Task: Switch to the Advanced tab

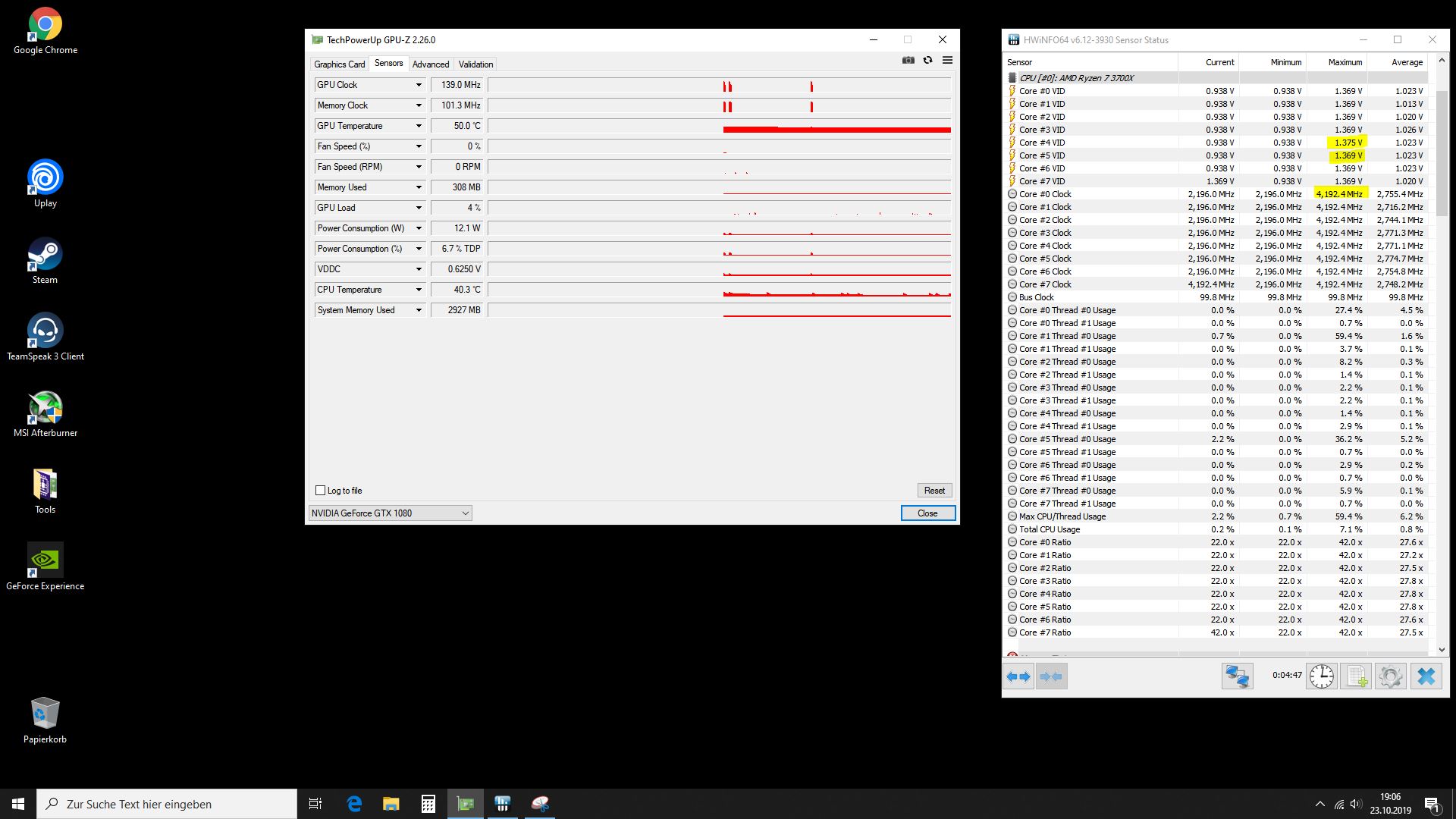Action: coord(430,64)
